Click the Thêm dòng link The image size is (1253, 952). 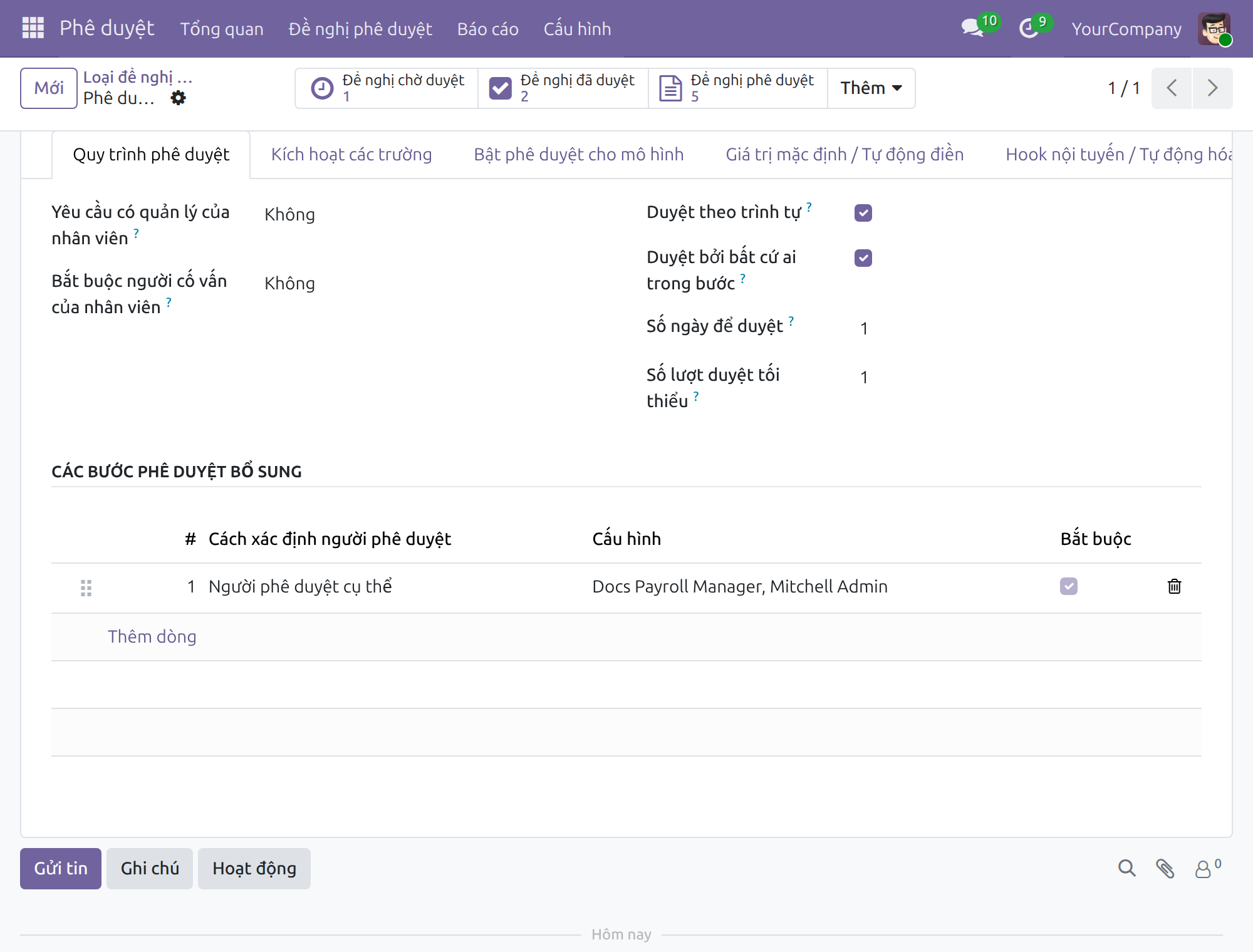click(x=152, y=636)
